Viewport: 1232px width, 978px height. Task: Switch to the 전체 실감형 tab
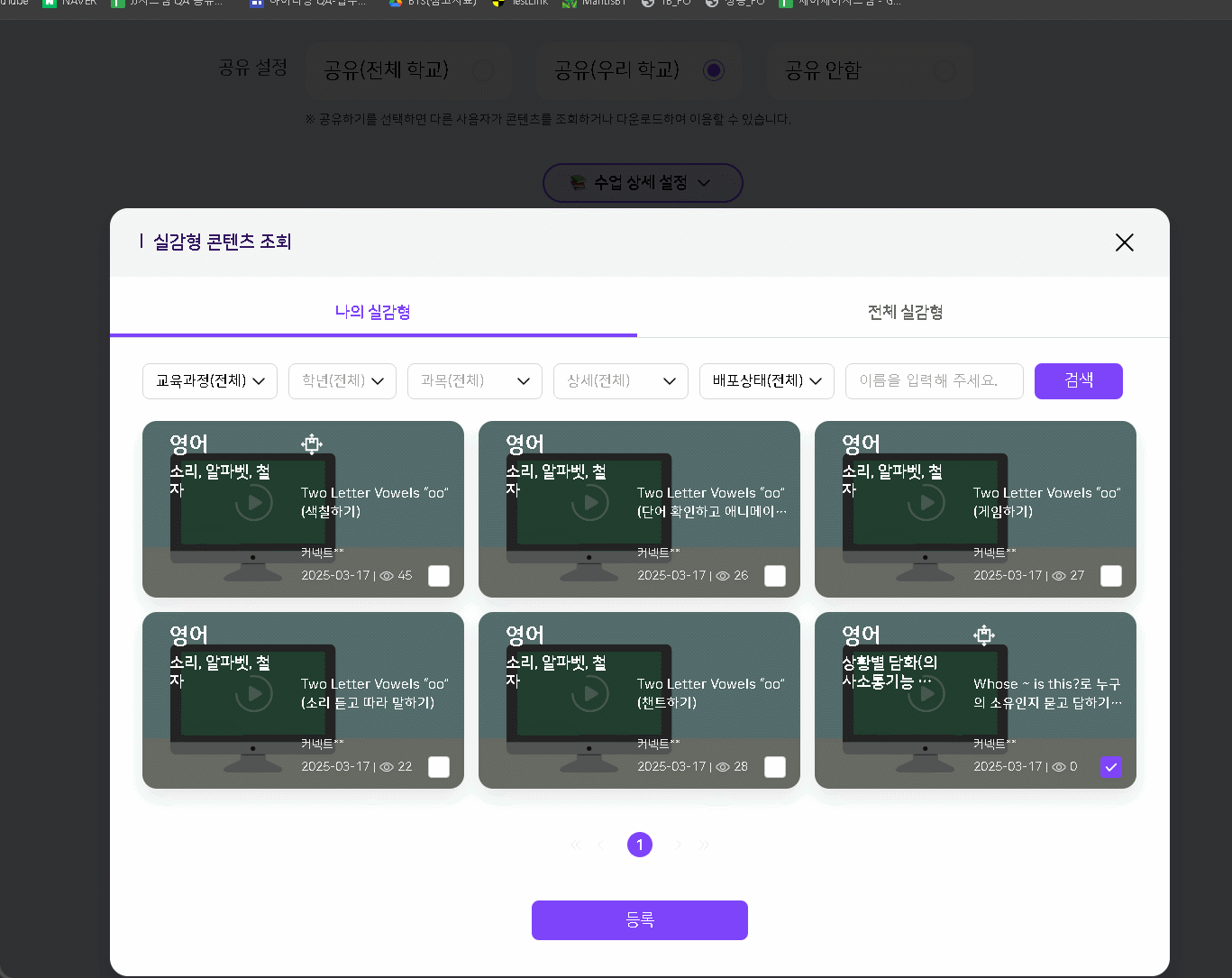(x=905, y=312)
